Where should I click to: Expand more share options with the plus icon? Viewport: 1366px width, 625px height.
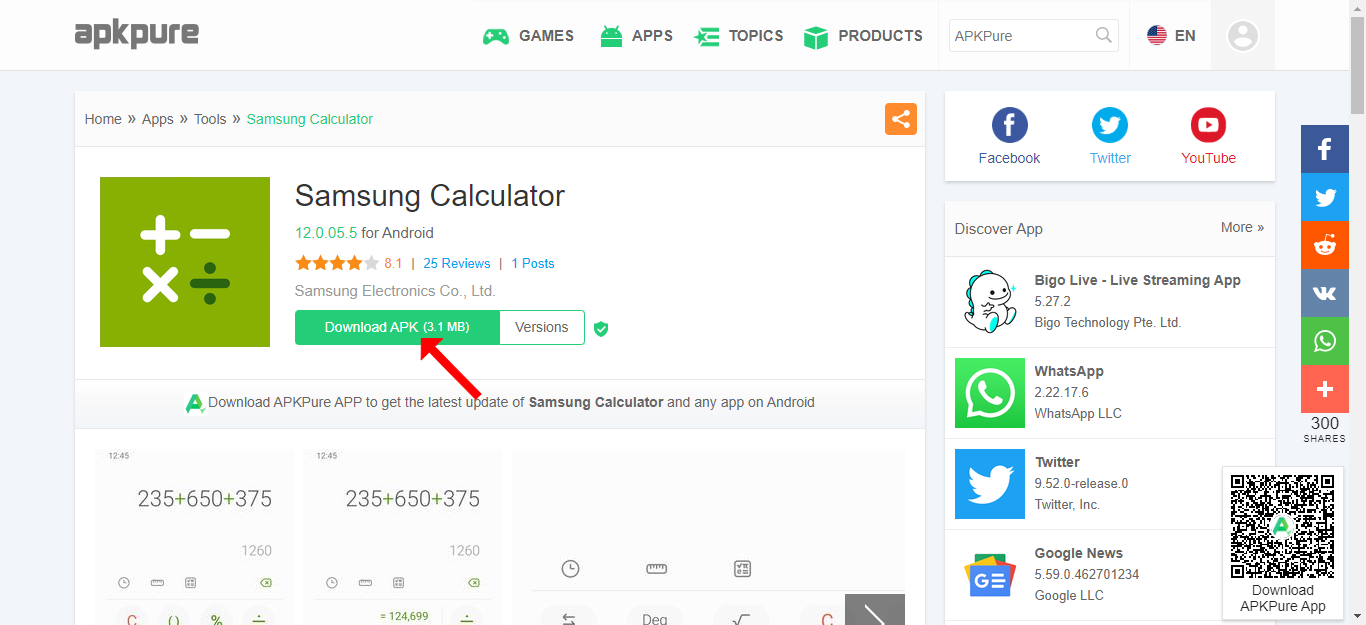[x=1324, y=389]
